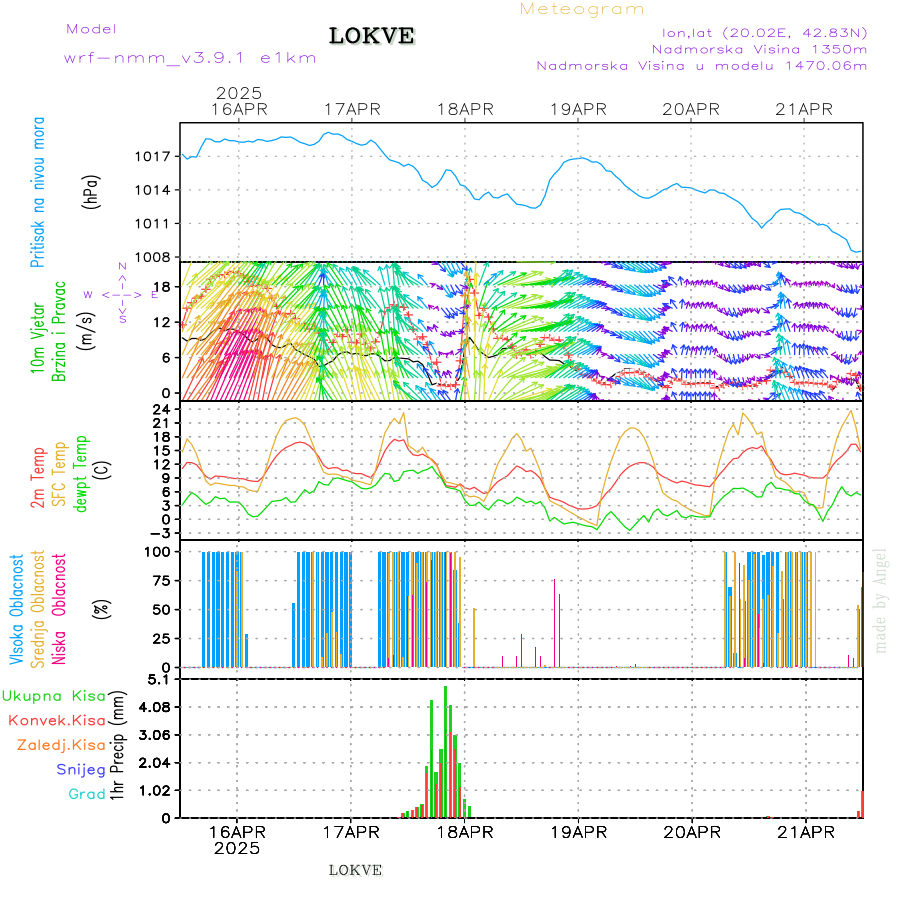Viewport: 900px width, 900px height.
Task: Select the 24 temperature tick
Action: (x=162, y=409)
